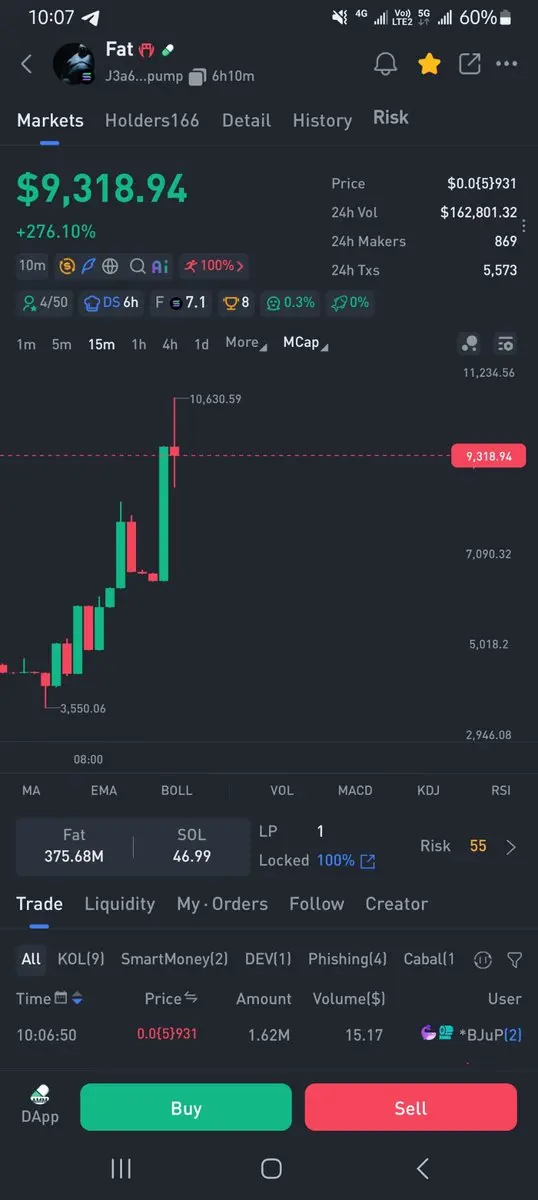Select the Liquidity tab
538x1200 pixels.
120,904
